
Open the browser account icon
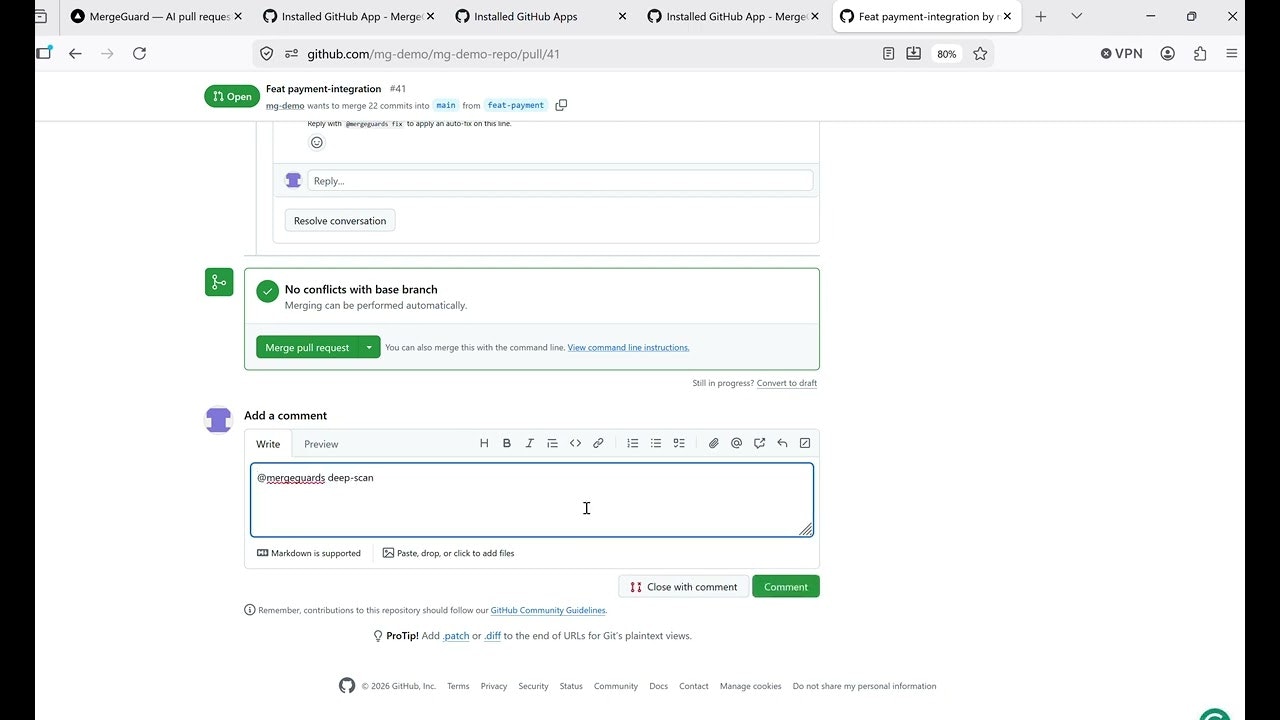[x=1167, y=53]
